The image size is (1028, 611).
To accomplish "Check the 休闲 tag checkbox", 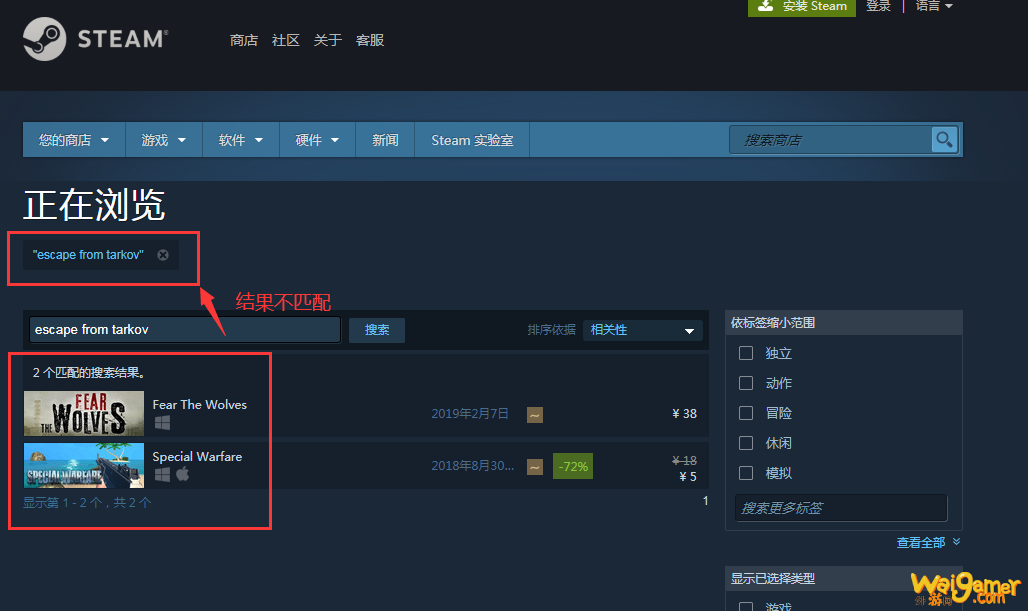I will tap(746, 443).
